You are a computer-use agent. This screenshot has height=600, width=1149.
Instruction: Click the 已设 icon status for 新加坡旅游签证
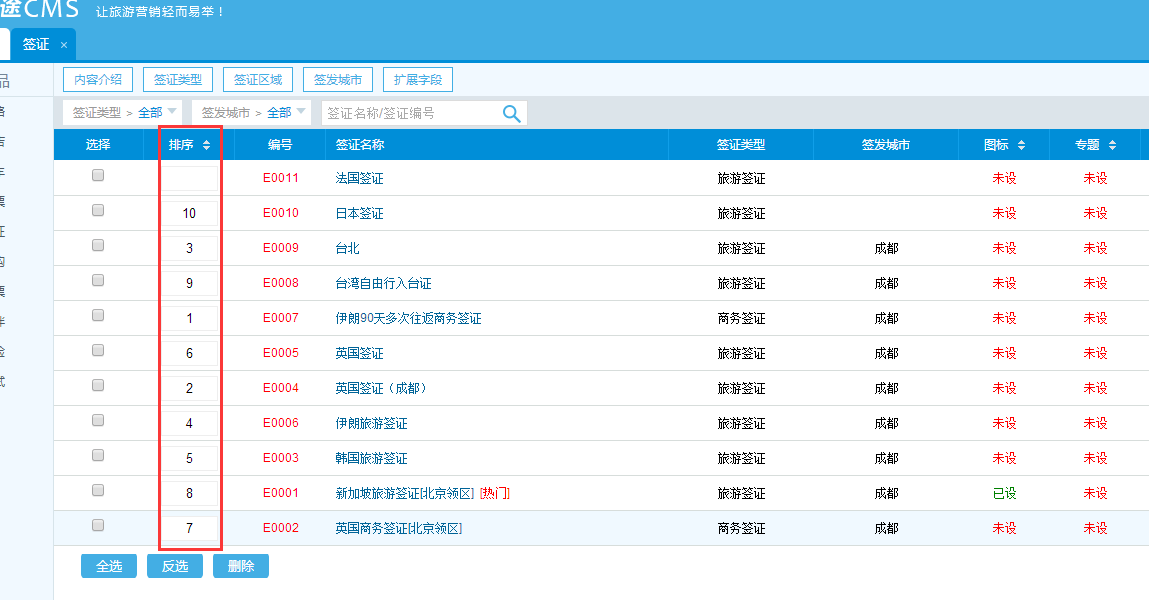[1003, 493]
